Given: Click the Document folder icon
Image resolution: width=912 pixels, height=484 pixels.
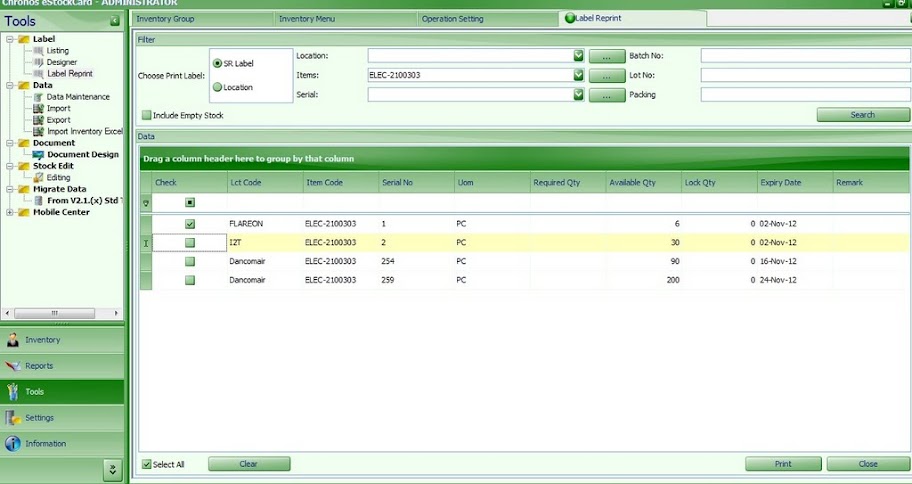Looking at the screenshot, I should click(24, 143).
